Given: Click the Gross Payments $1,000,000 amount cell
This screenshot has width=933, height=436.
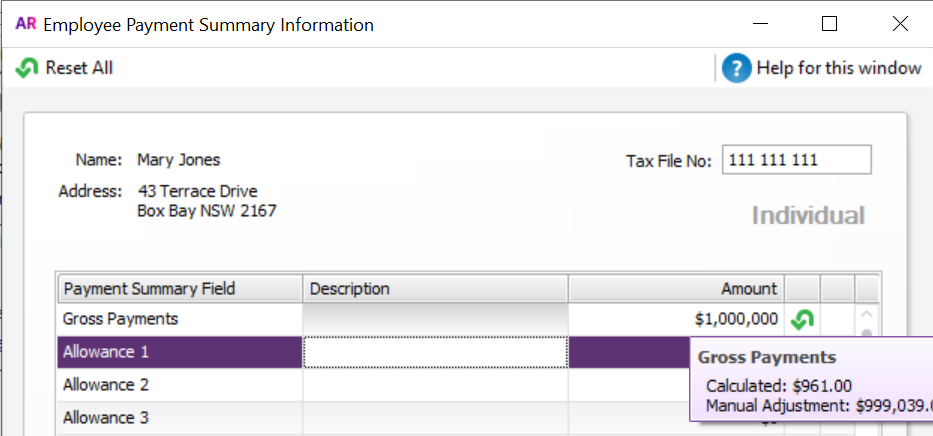Looking at the screenshot, I should pos(676,319).
